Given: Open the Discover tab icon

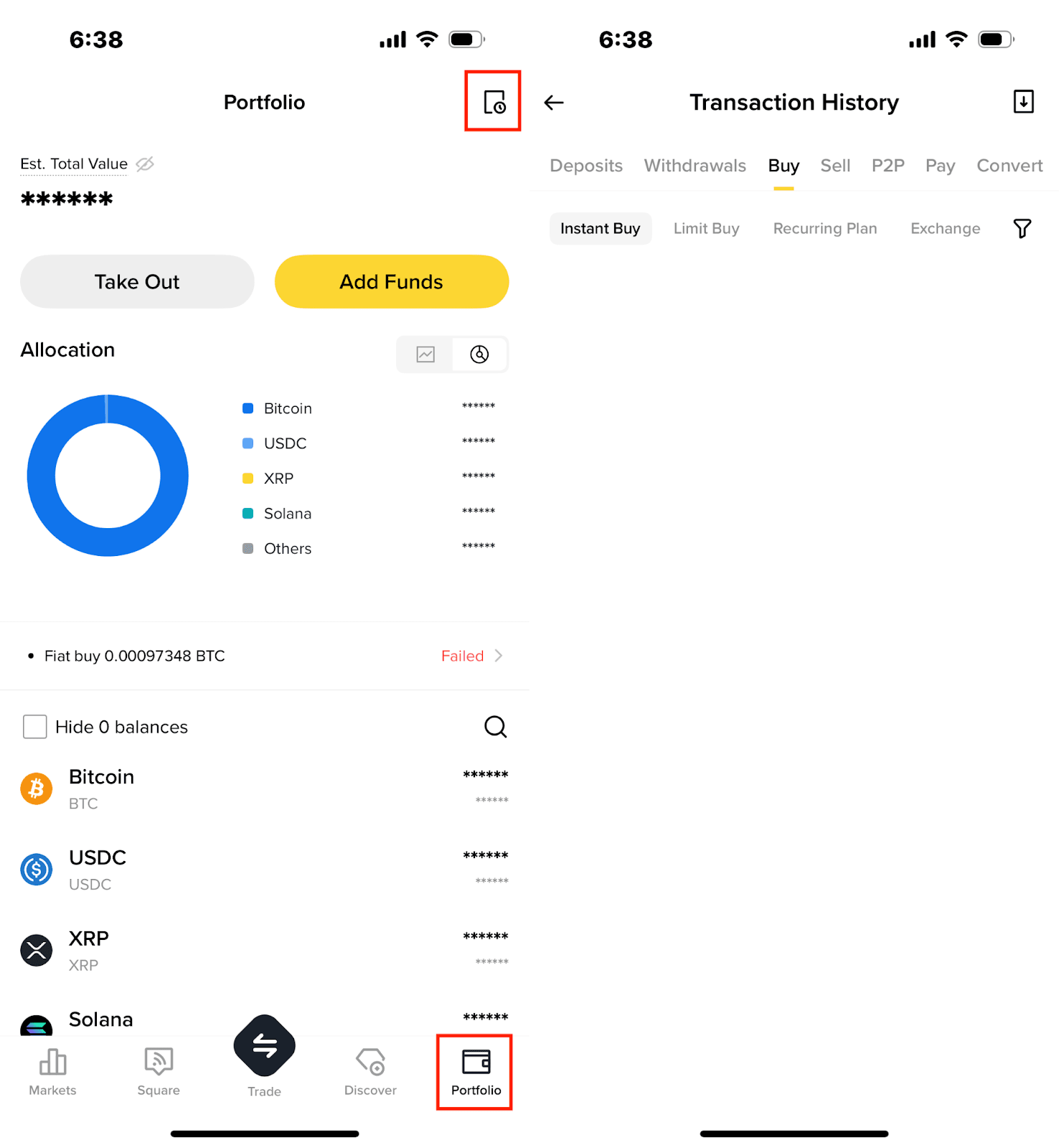Looking at the screenshot, I should click(x=370, y=1062).
